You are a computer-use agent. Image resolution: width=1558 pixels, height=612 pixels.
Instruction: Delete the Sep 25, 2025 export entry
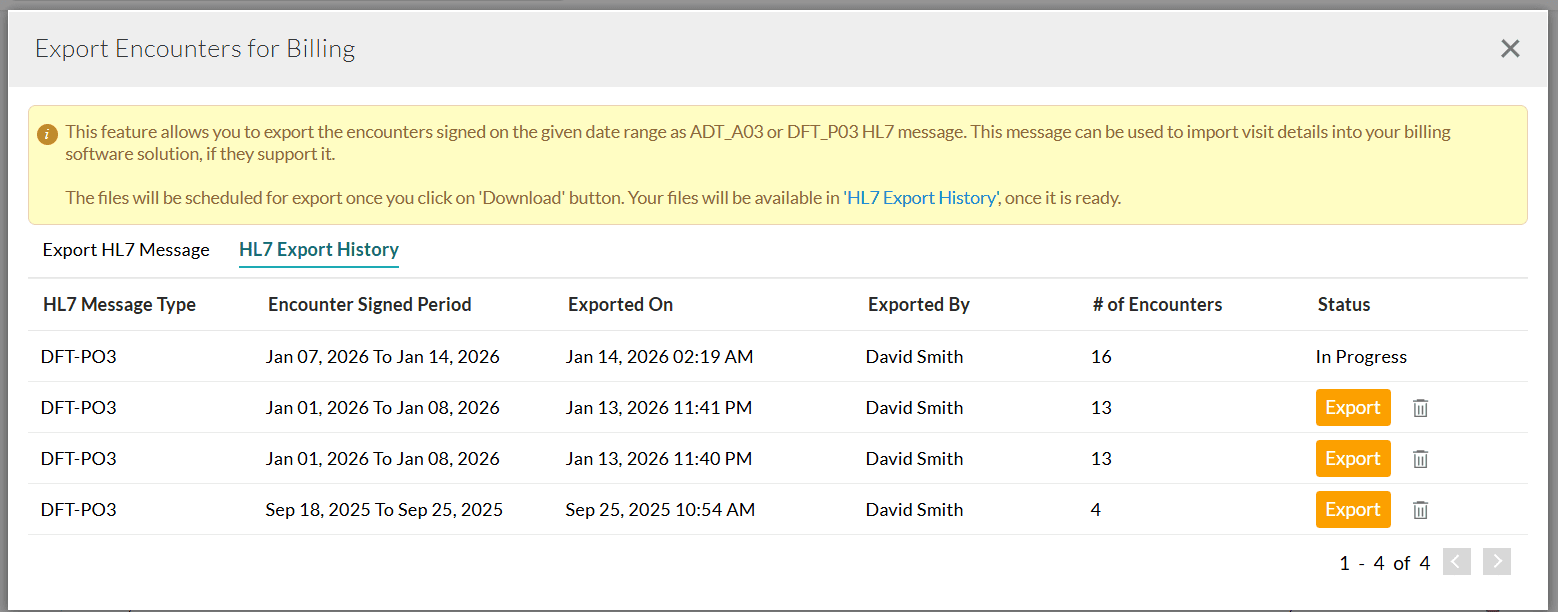[1420, 509]
